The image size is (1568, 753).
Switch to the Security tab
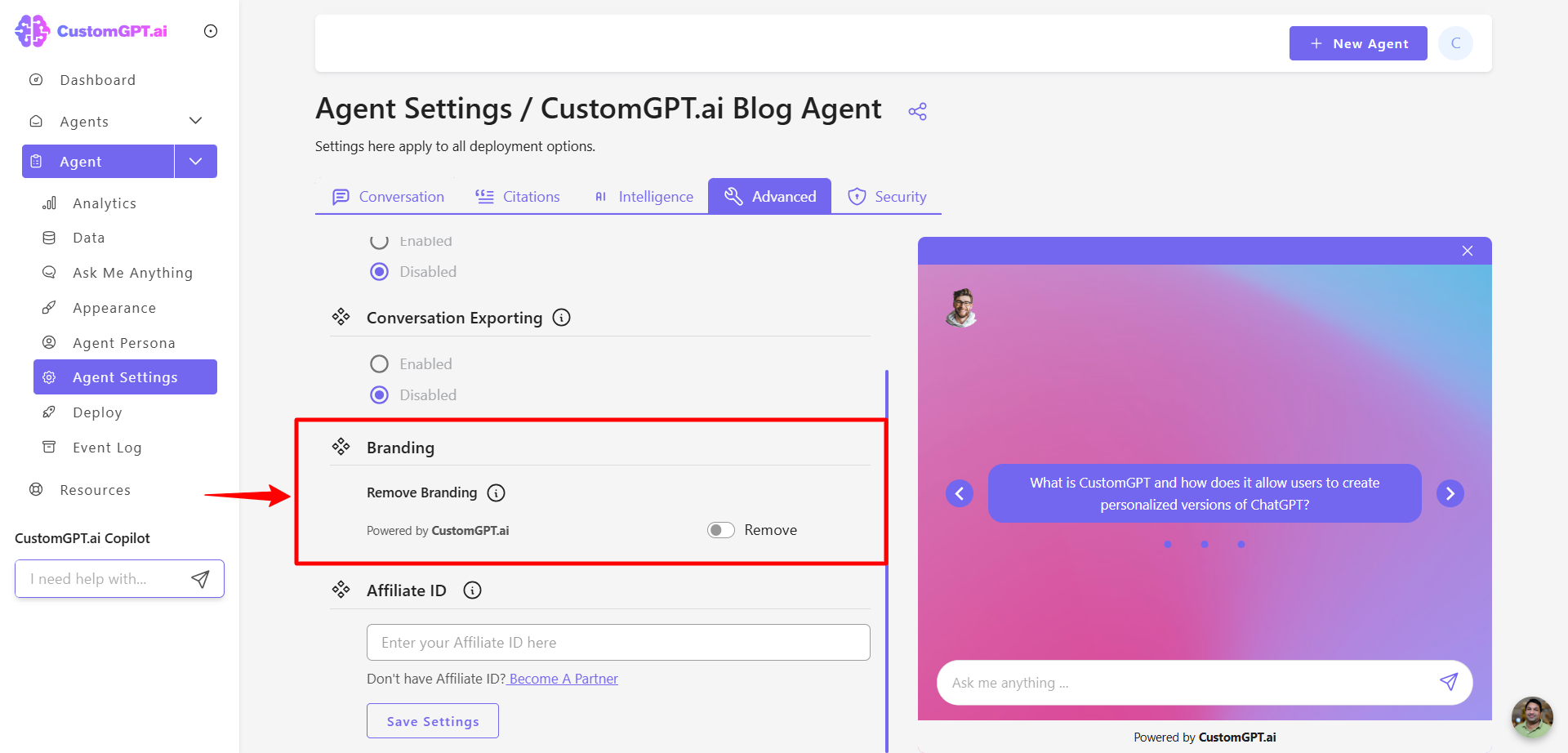pos(887,197)
